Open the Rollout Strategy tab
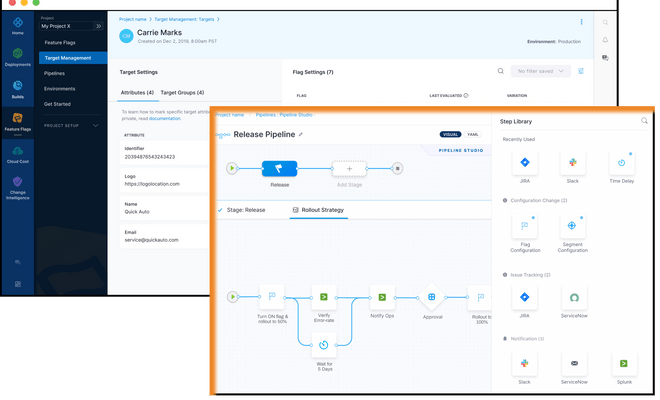This screenshot has height=400, width=660. [316, 211]
